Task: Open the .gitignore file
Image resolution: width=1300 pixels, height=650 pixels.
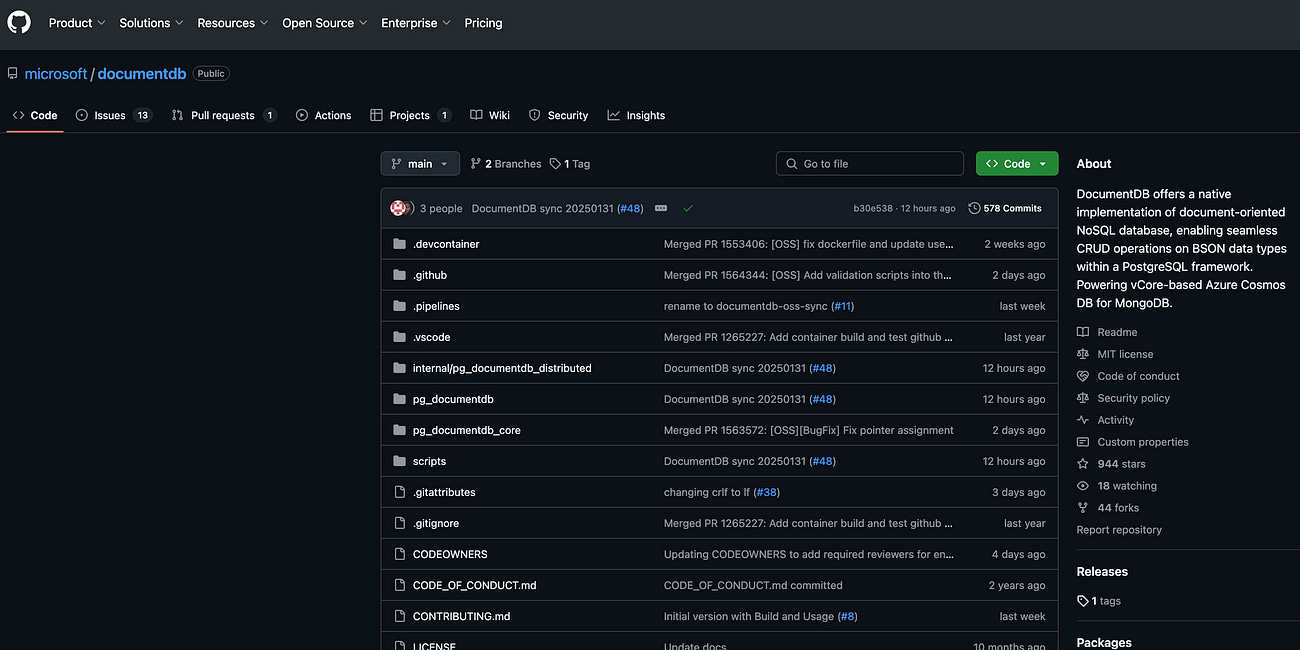Action: [x=436, y=523]
